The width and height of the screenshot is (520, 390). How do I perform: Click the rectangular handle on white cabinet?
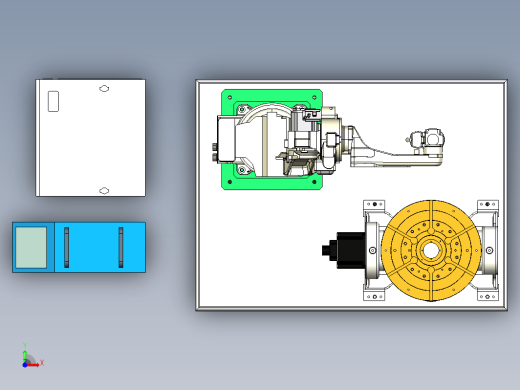pyautogui.click(x=53, y=101)
